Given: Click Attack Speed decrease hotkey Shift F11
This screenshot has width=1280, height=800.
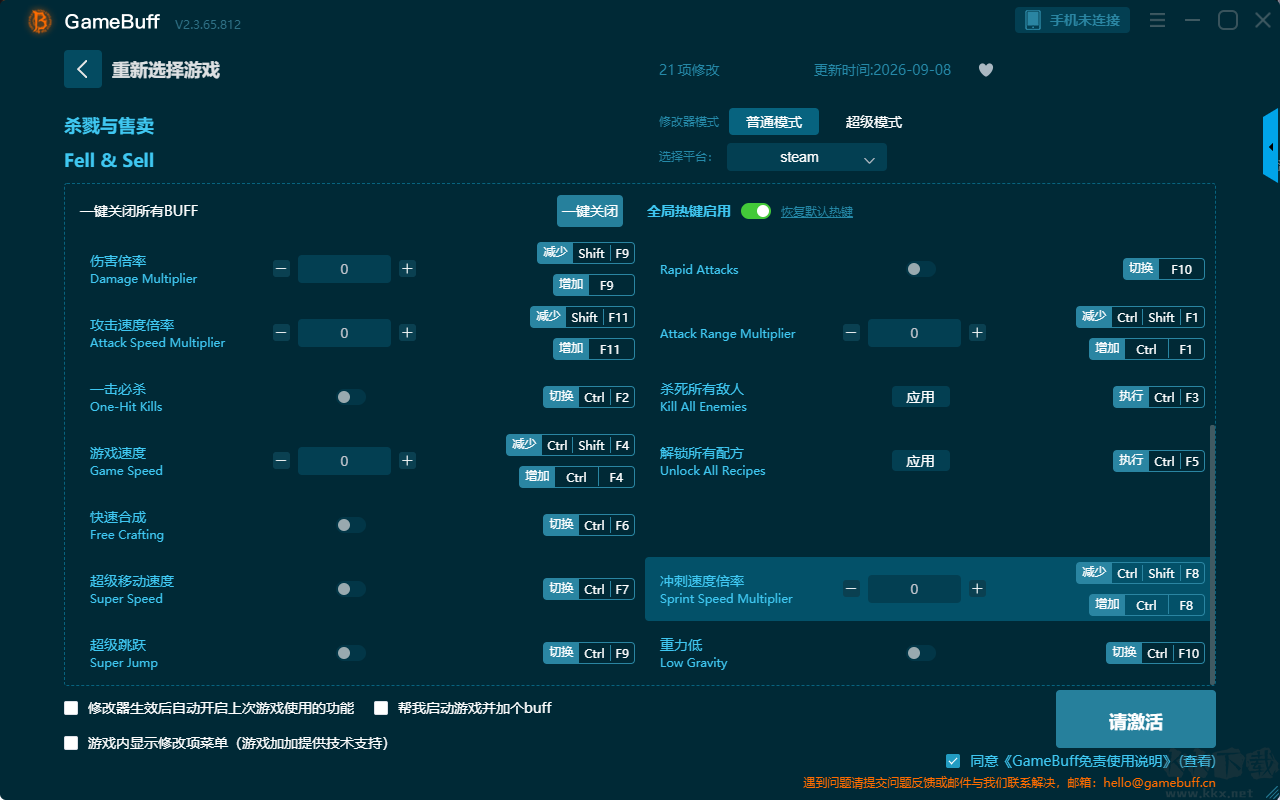Looking at the screenshot, I should [x=582, y=317].
